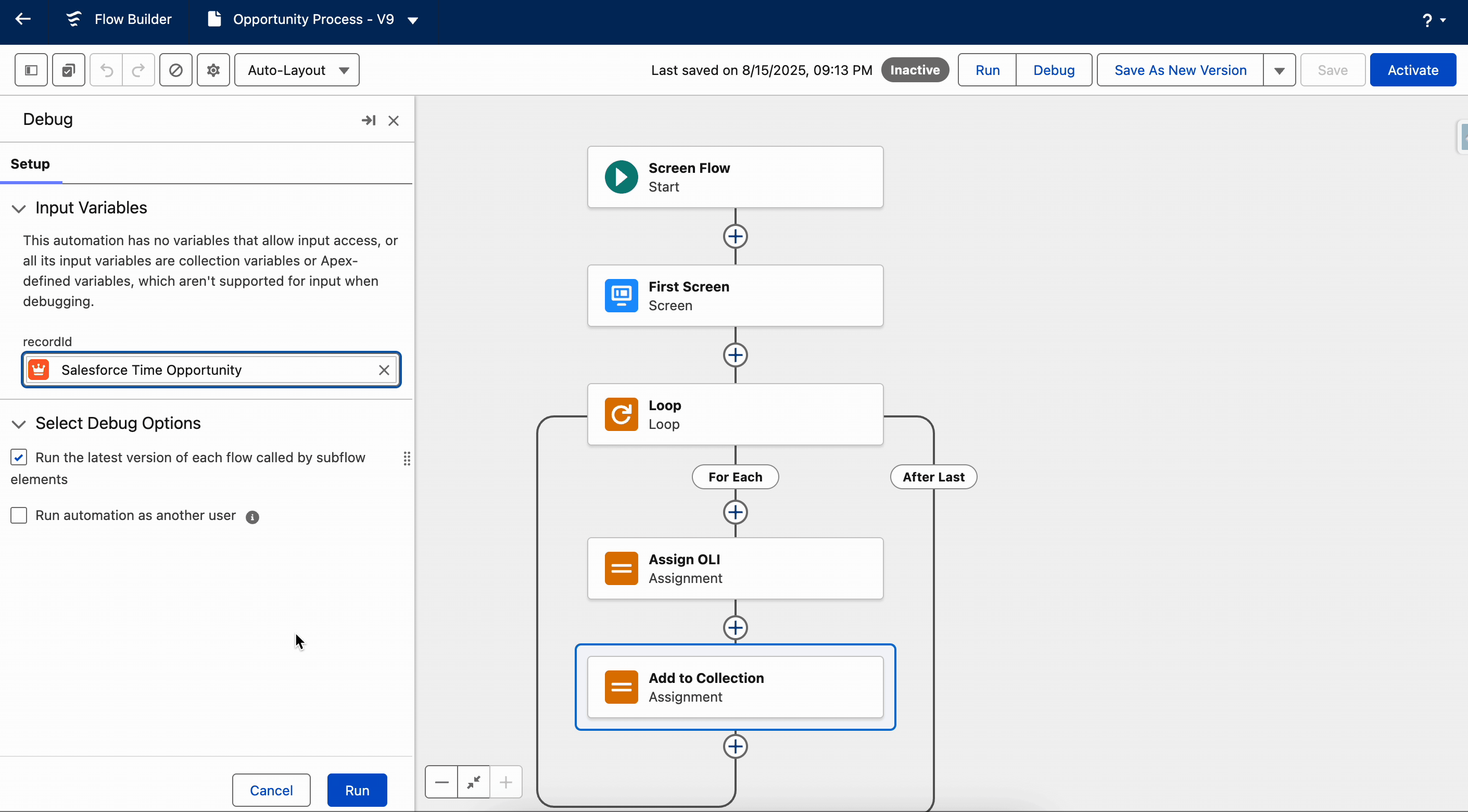Clear the Salesforce Time Opportunity selection
The image size is (1468, 812).
[x=384, y=370]
